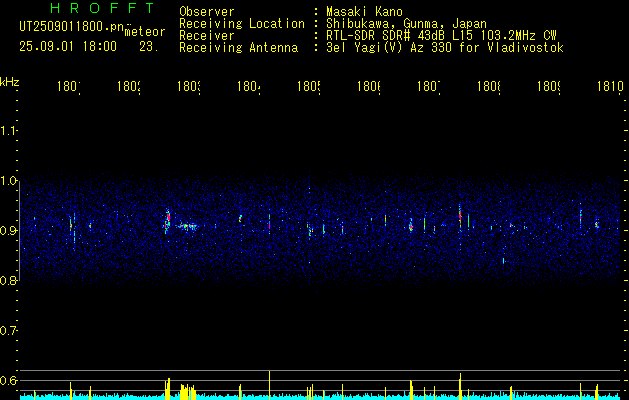Screen dimensions: 629x400
Task: Click the "kHz" axis unit label
Action: tap(10, 82)
